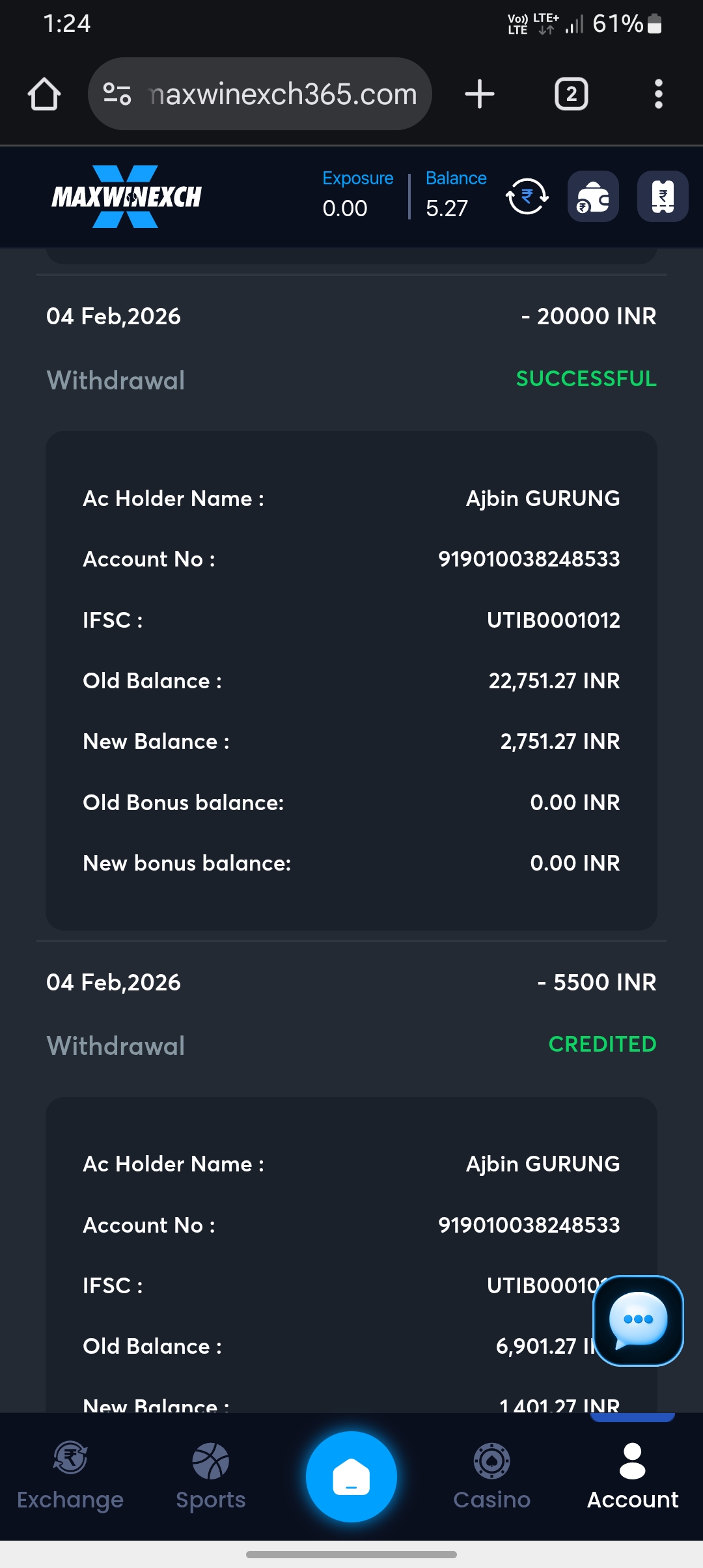Open the tab switcher showing 2 tabs
Image resolution: width=703 pixels, height=1568 pixels.
click(x=571, y=94)
